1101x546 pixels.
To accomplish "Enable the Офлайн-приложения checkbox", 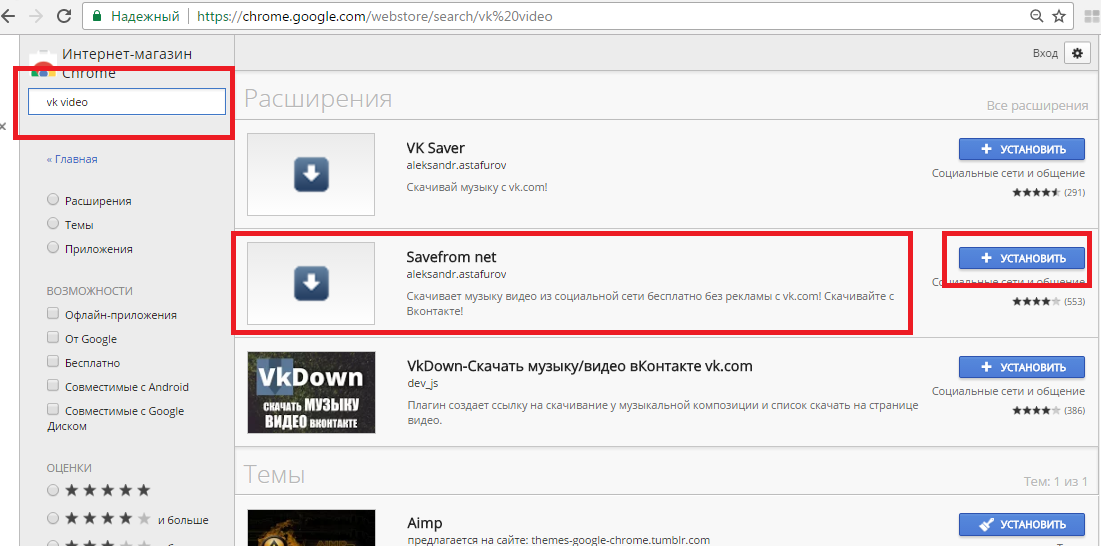I will click(53, 313).
